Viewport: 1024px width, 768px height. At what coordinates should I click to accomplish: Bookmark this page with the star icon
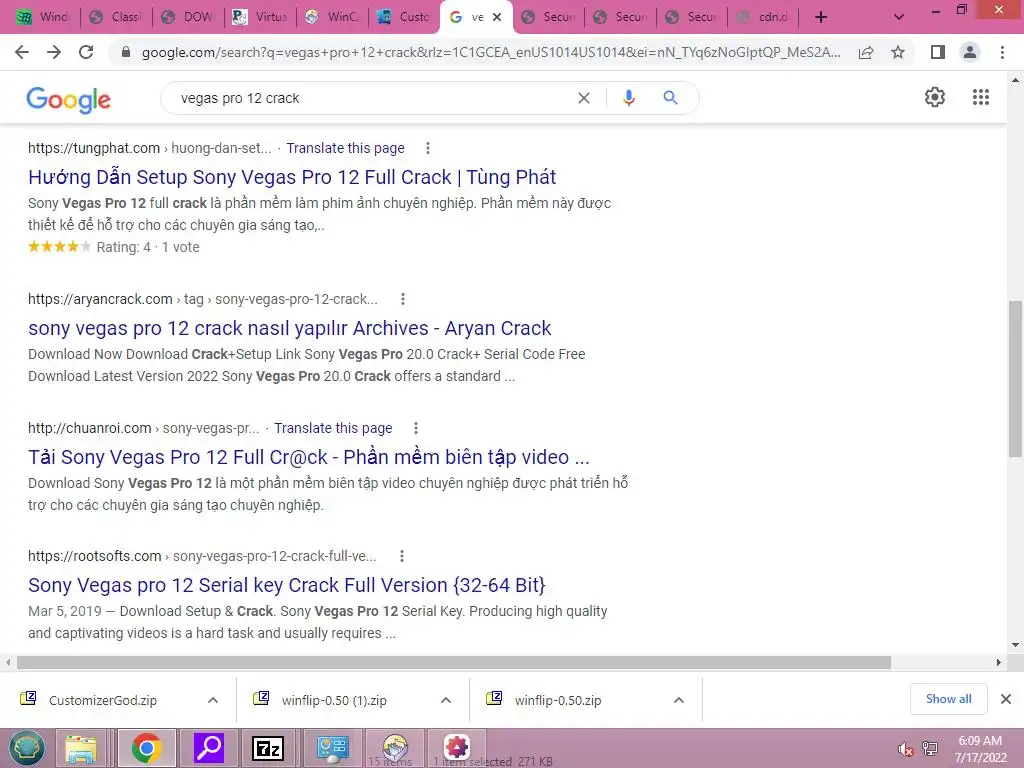[x=898, y=52]
